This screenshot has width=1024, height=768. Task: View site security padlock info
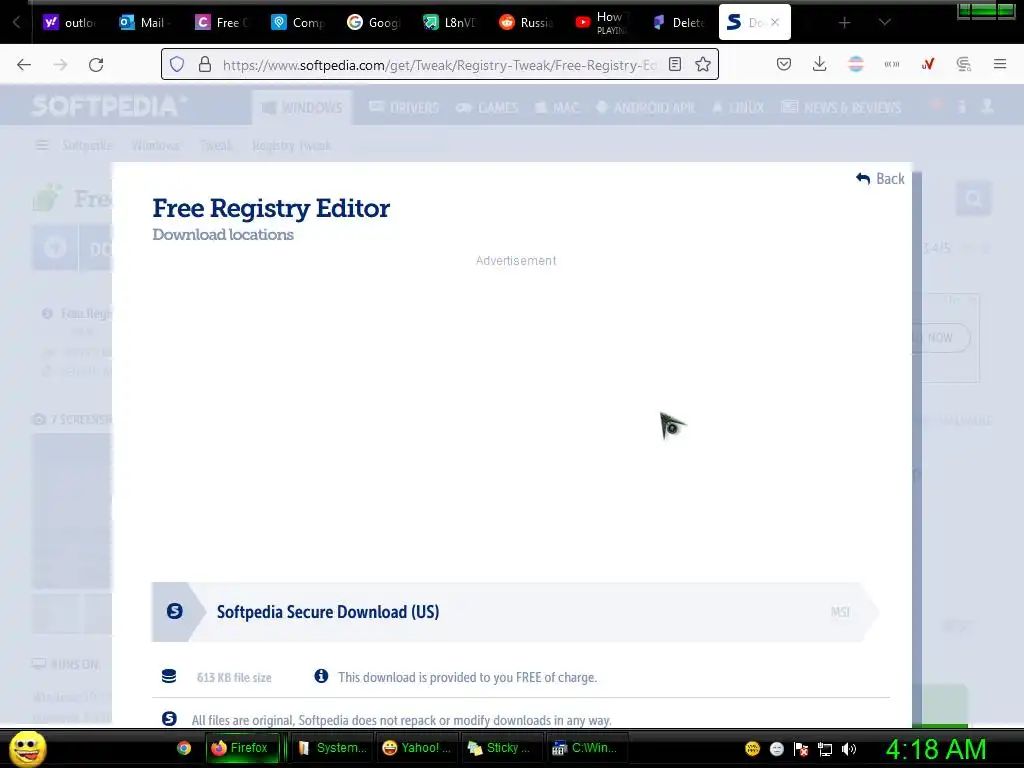pos(205,64)
